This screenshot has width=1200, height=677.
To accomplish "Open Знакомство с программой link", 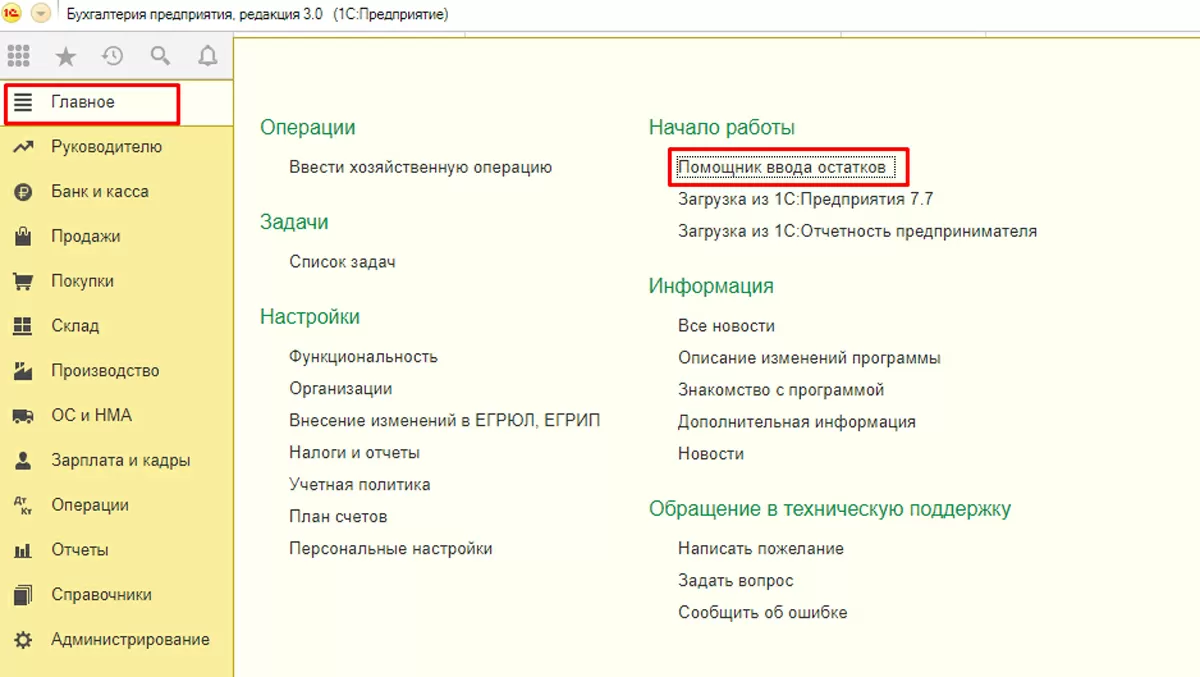I will tap(781, 390).
